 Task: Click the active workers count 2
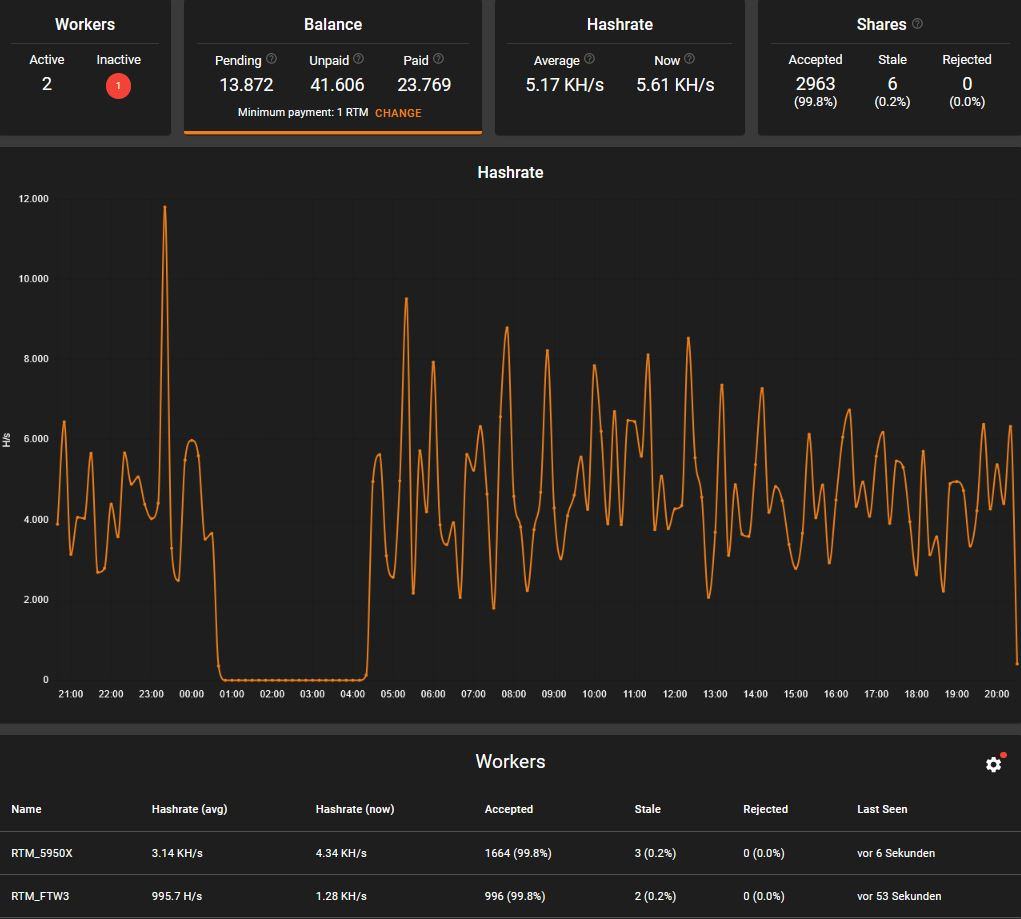point(47,84)
